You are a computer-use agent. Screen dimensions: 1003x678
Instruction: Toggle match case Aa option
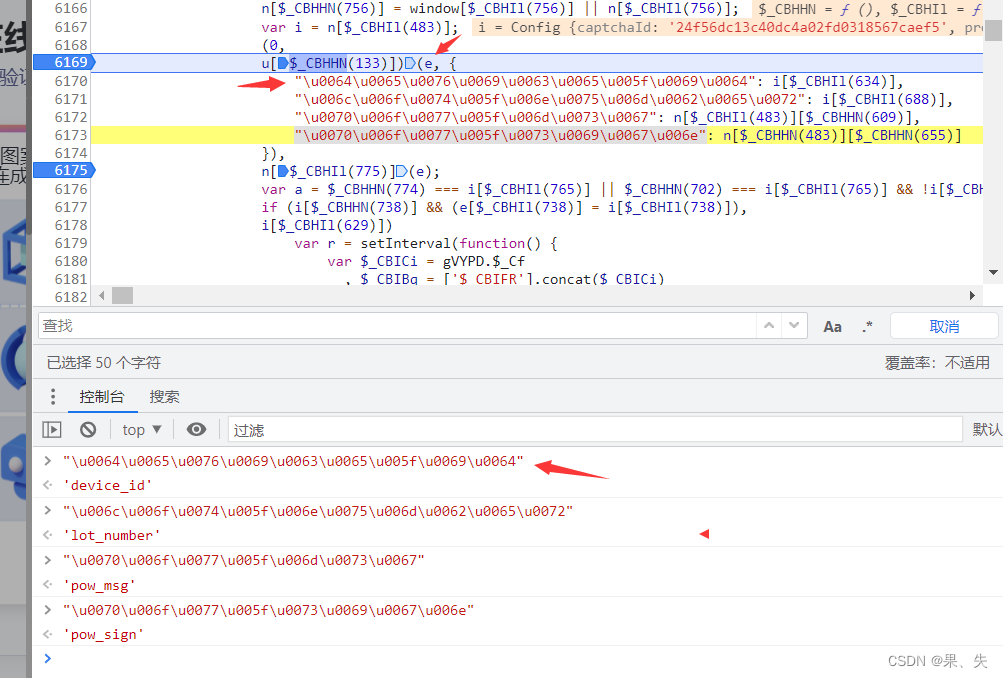point(832,327)
